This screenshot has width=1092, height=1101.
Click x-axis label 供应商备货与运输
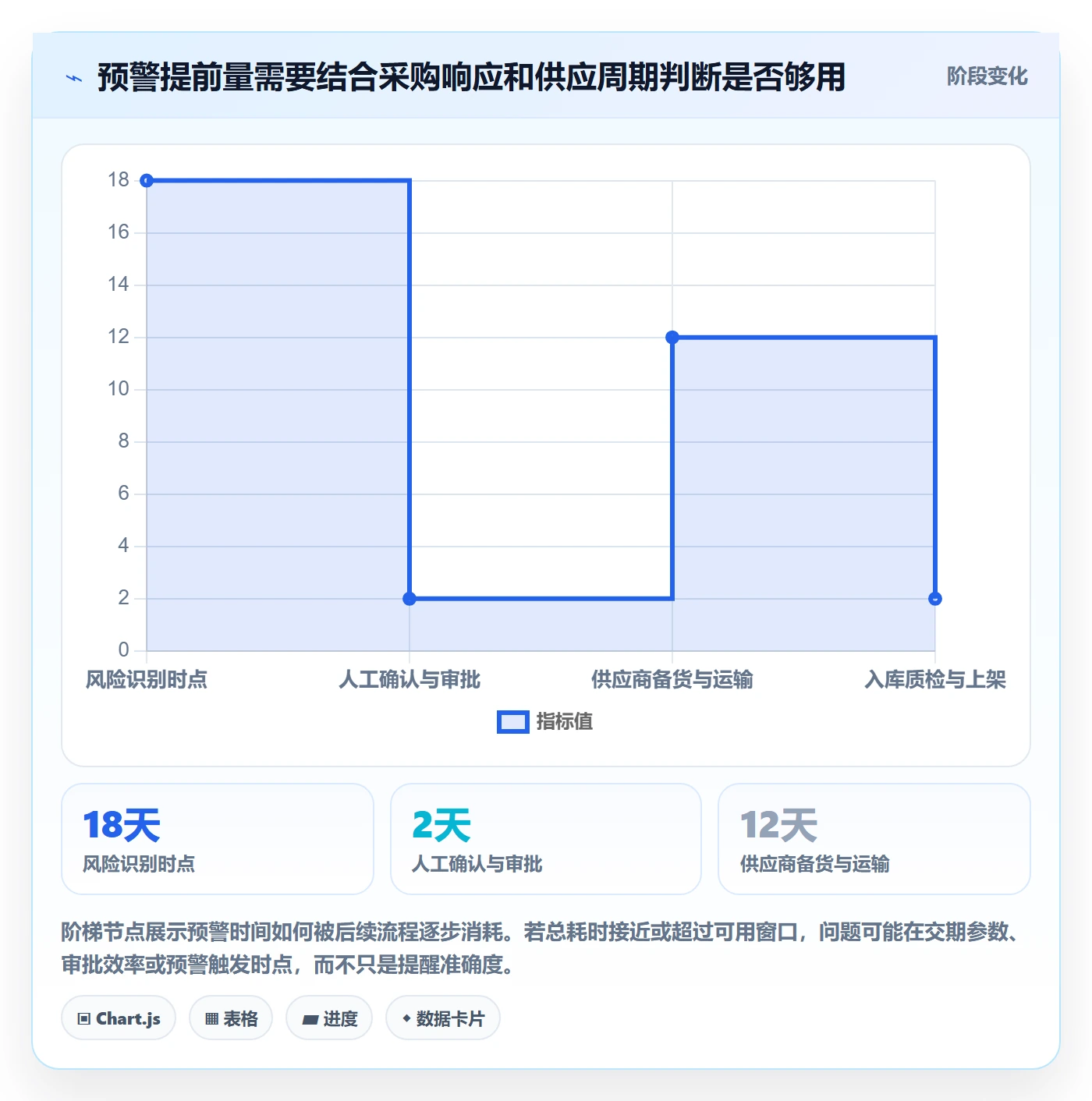click(x=672, y=680)
